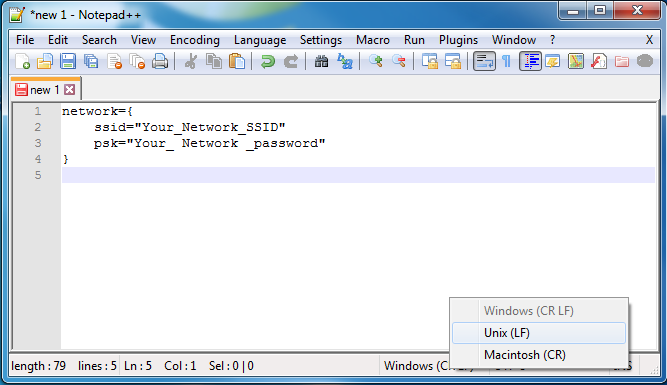Click the text network={ on line 1
Viewport: 667px width, 385px height.
97,111
